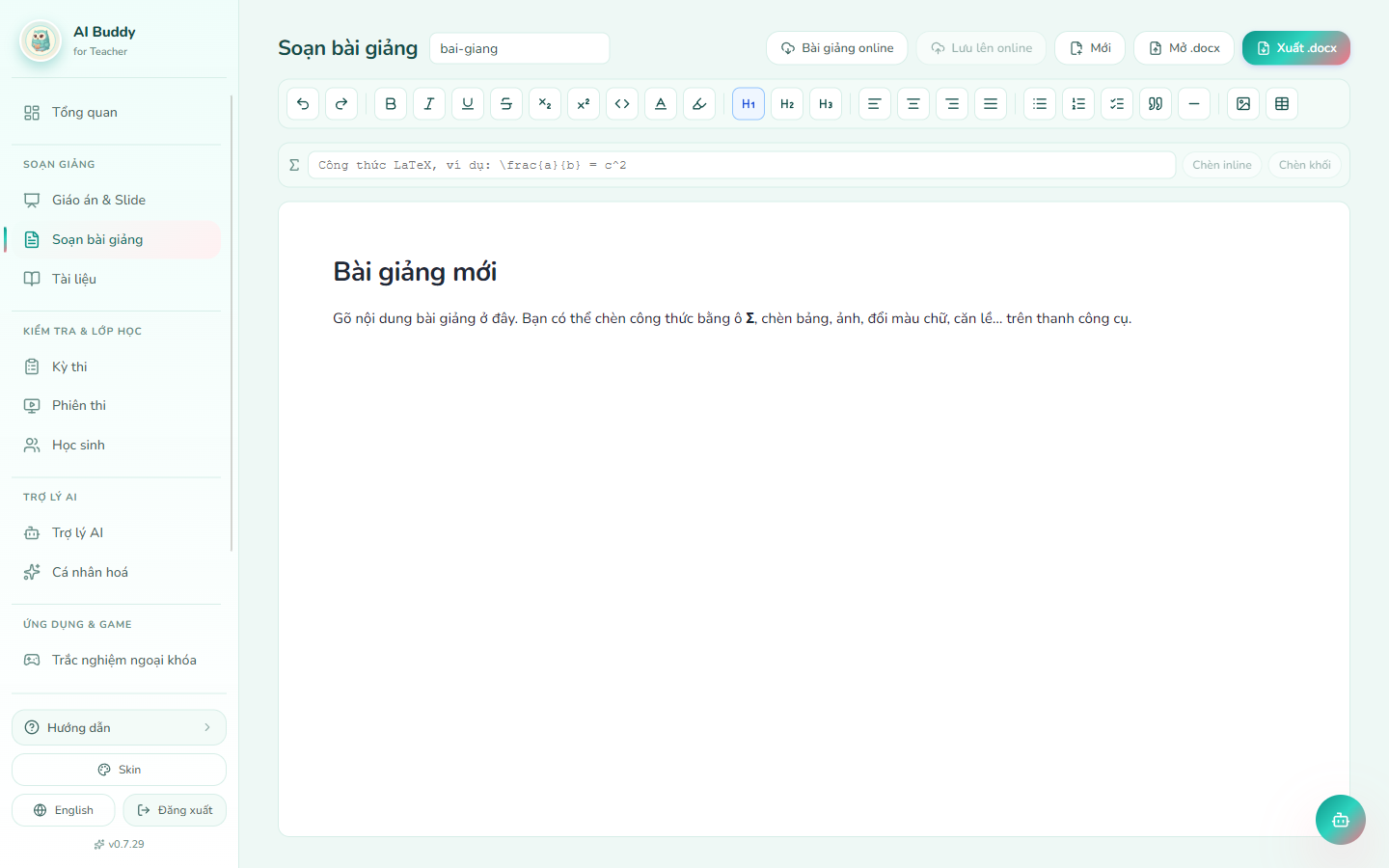Toggle italic formatting
1389x868 pixels.
[x=429, y=104]
